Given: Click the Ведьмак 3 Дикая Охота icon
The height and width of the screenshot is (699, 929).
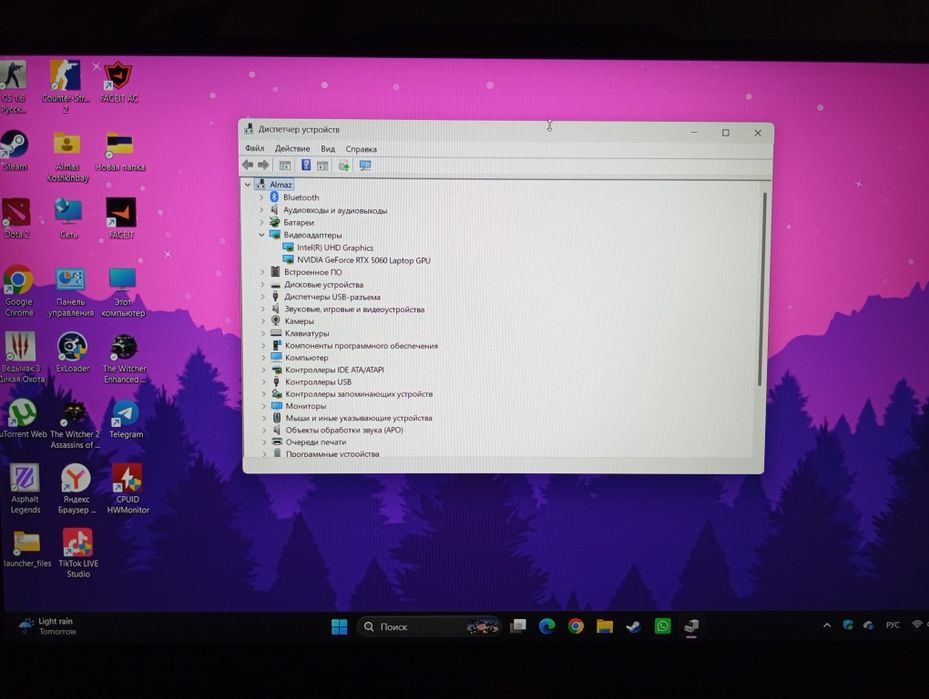Looking at the screenshot, I should point(21,357).
